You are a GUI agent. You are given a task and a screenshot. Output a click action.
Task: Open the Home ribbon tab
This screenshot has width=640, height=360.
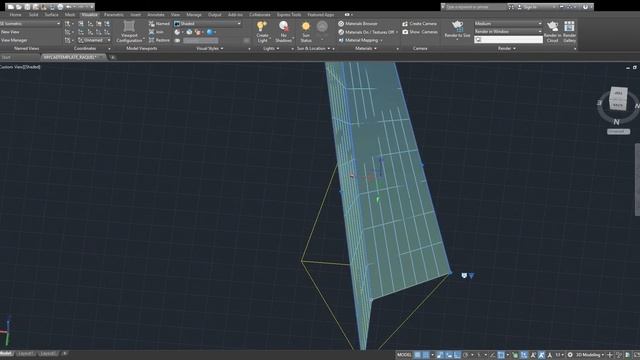(x=16, y=15)
